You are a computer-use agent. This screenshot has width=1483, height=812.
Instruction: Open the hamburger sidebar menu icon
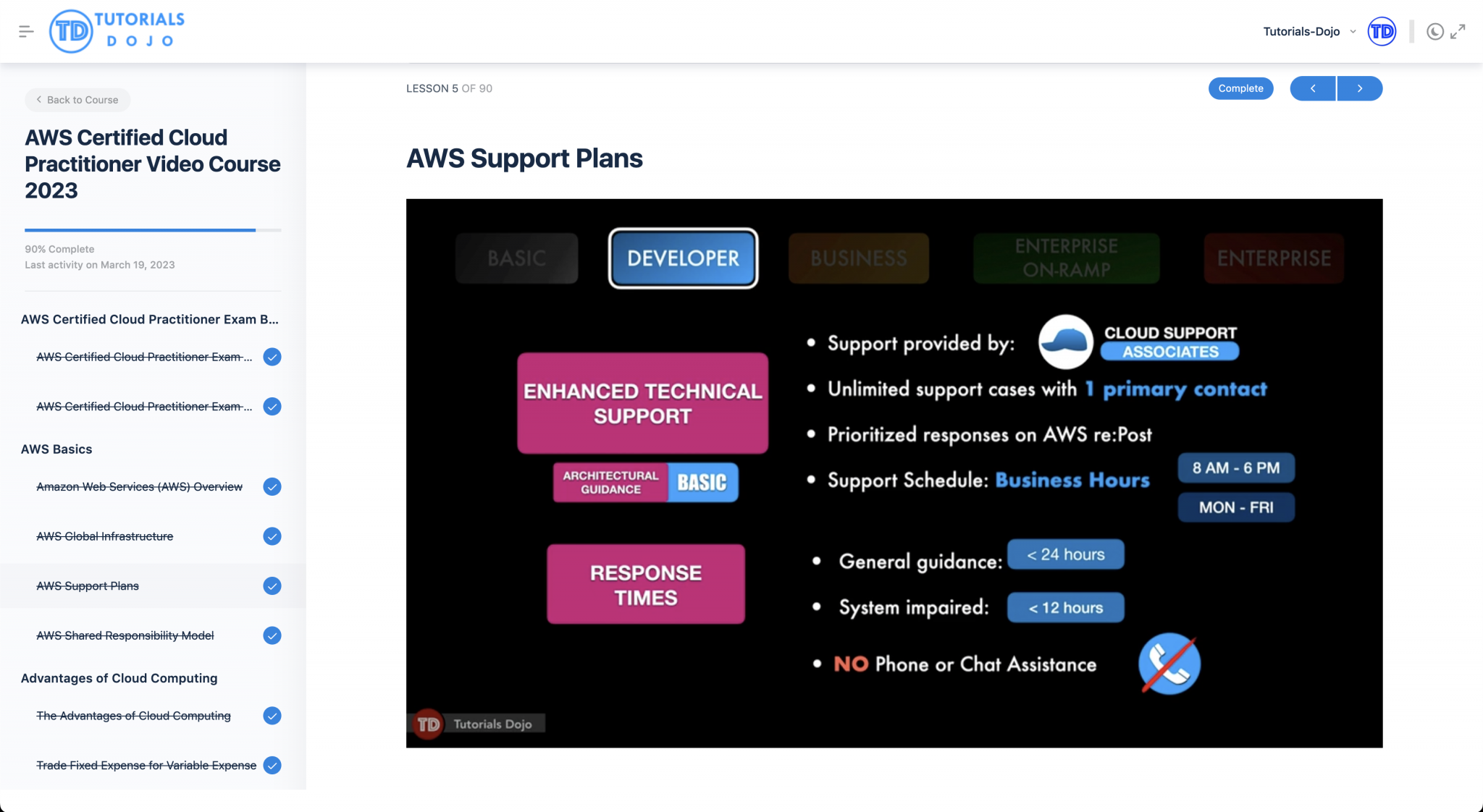pyautogui.click(x=26, y=31)
